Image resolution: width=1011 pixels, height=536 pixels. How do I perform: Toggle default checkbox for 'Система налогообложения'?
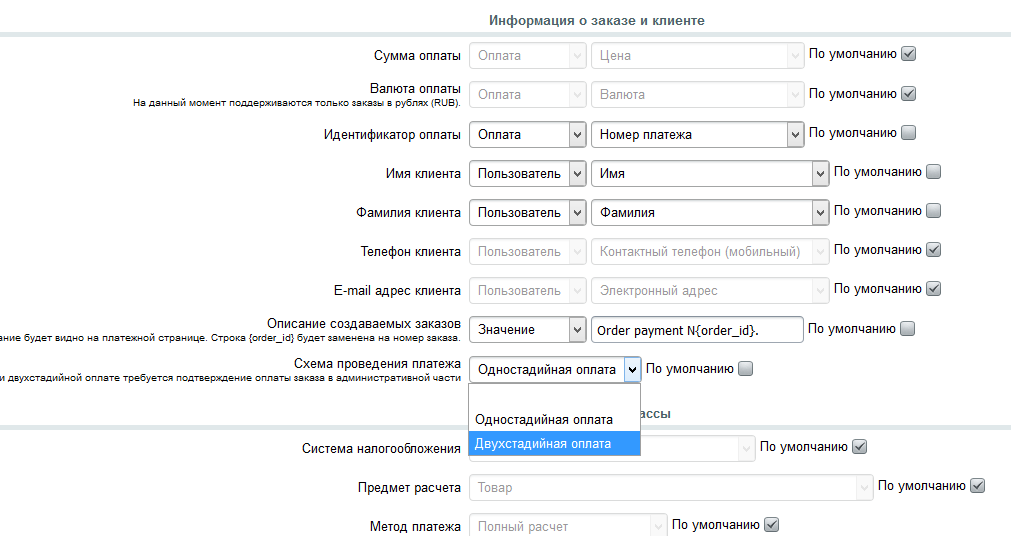858,446
